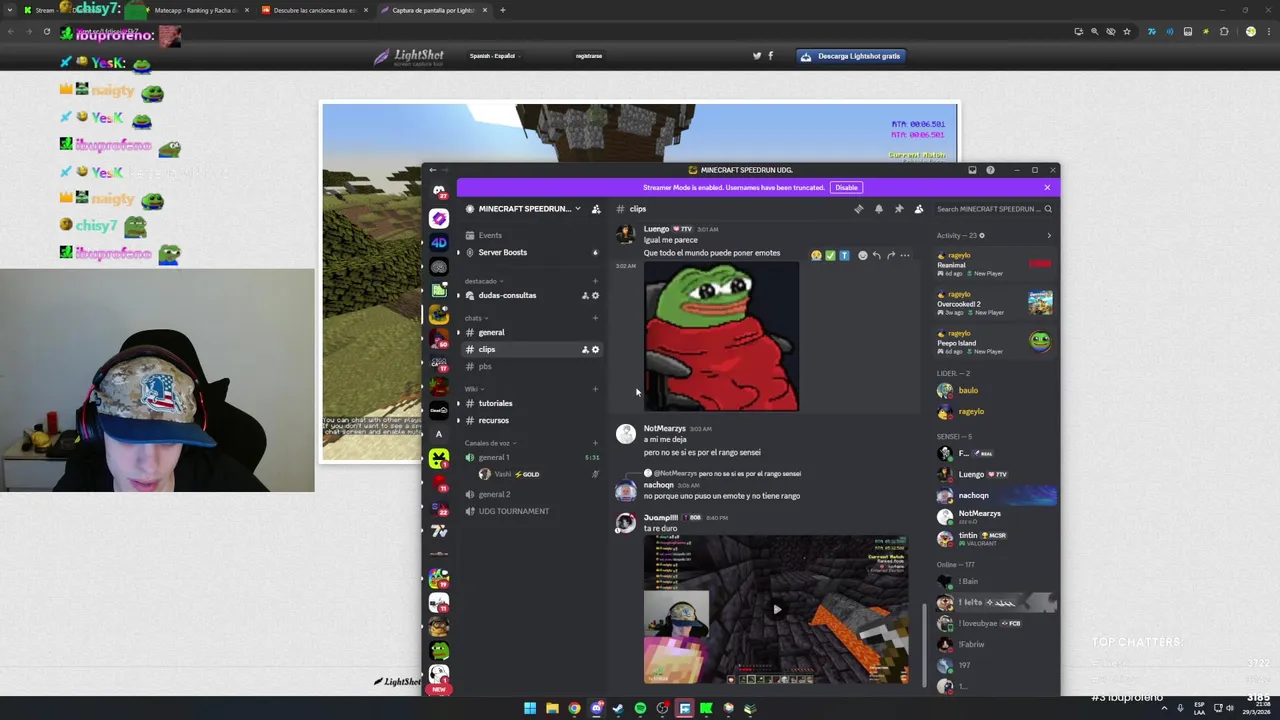This screenshot has height=720, width=1280.
Task: Open clips channel settings gear
Action: [595, 349]
